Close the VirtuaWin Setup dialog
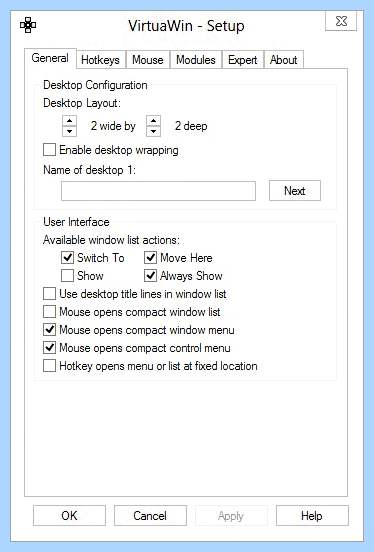This screenshot has width=374, height=552. (341, 21)
